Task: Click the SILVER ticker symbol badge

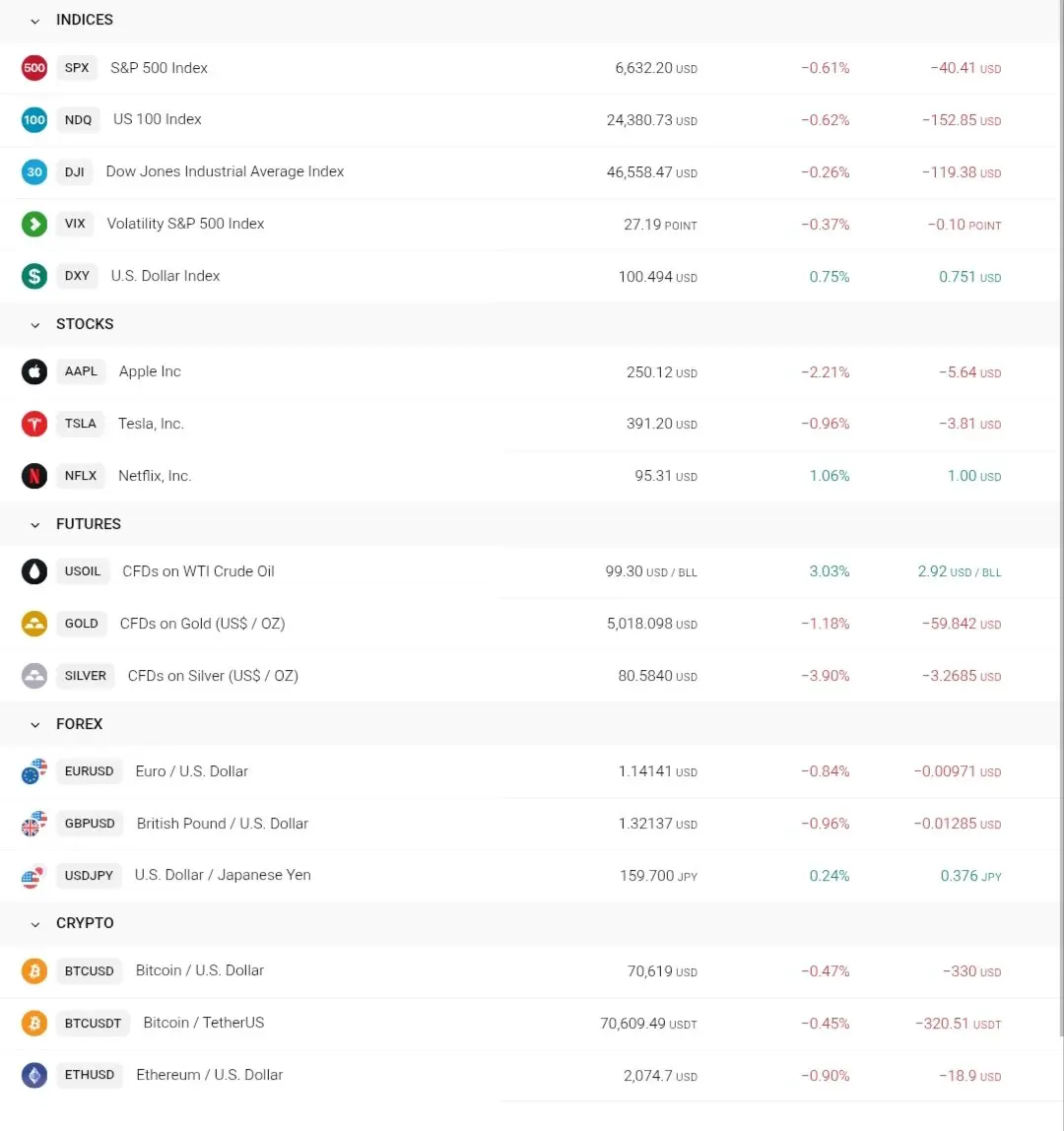Action: coord(86,676)
